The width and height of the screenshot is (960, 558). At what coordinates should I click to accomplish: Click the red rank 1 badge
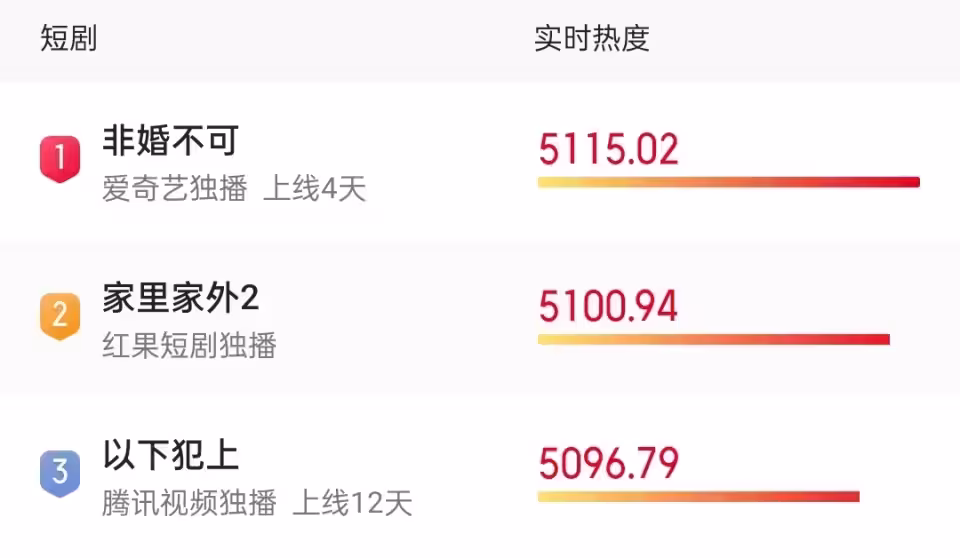coord(60,159)
